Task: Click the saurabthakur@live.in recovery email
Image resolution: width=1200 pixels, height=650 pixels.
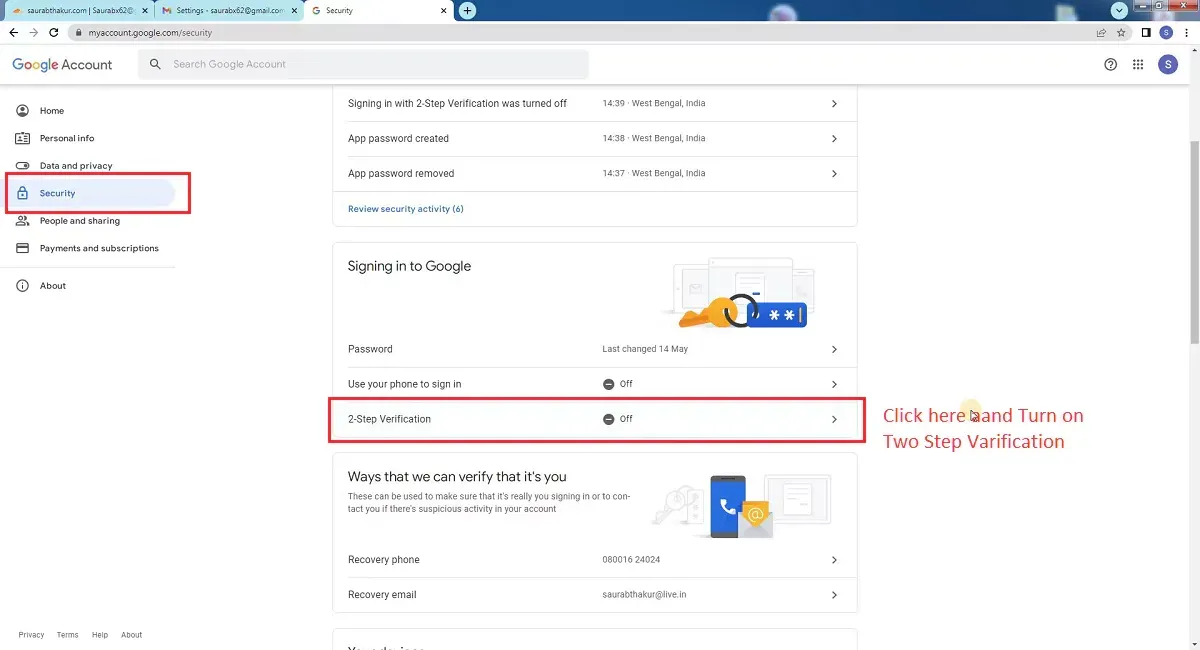Action: 644,595
